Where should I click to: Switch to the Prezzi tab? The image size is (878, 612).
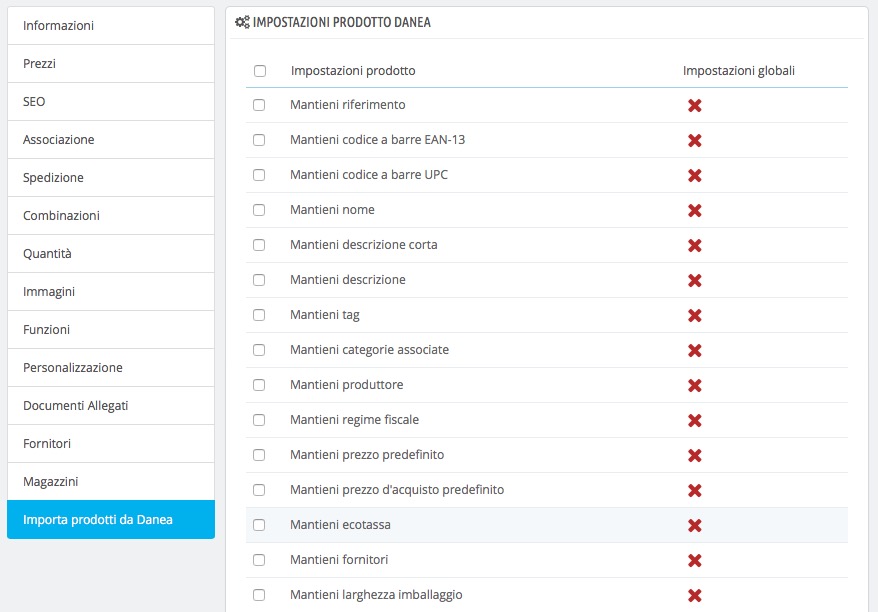pyautogui.click(x=111, y=64)
